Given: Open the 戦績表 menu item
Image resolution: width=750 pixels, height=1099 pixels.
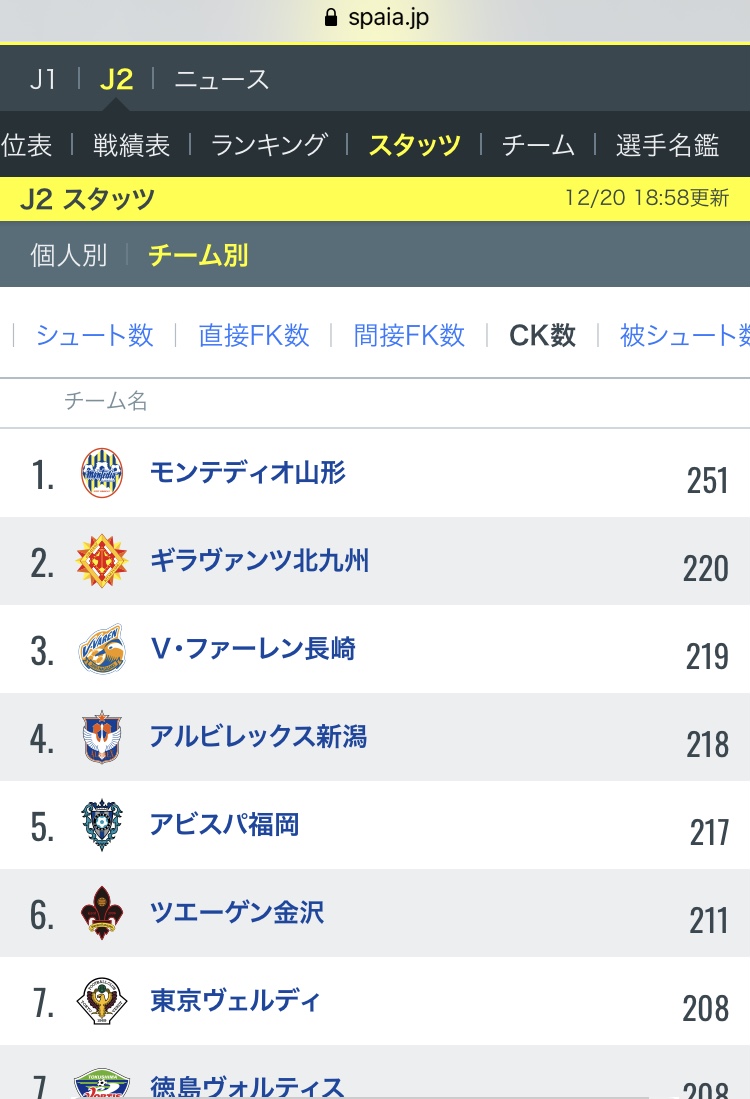Looking at the screenshot, I should coord(131,145).
